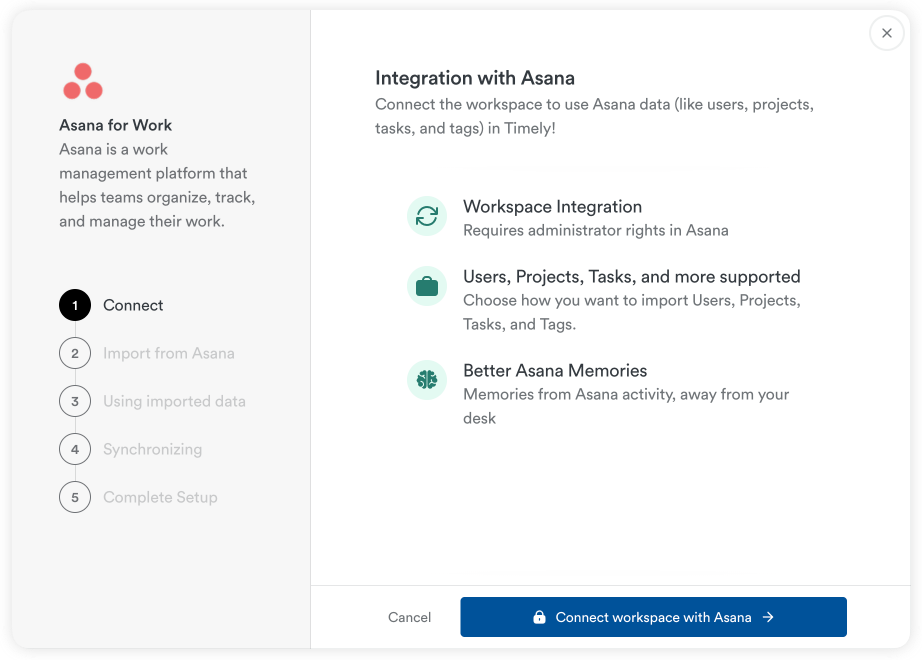The height and width of the screenshot is (660, 922).
Task: Select step 4 number circle
Action: 75,449
